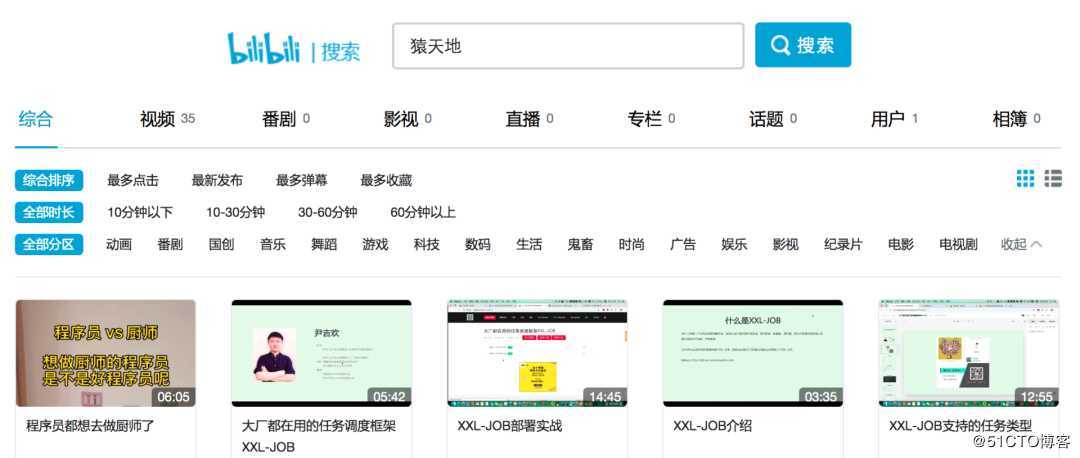The image size is (1080, 458).
Task: Select 全部分区 category filter
Action: point(49,244)
